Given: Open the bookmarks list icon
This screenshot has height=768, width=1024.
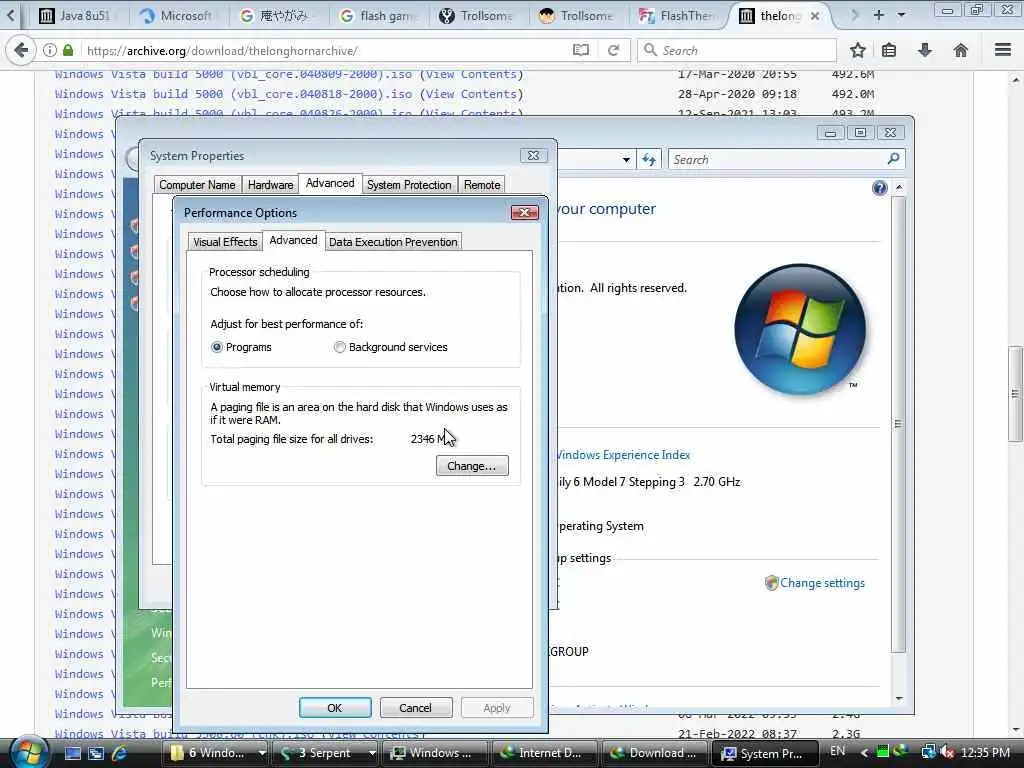Looking at the screenshot, I should [889, 50].
